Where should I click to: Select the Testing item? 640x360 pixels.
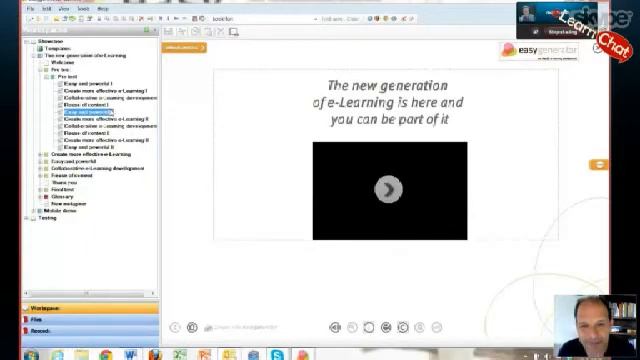point(47,218)
